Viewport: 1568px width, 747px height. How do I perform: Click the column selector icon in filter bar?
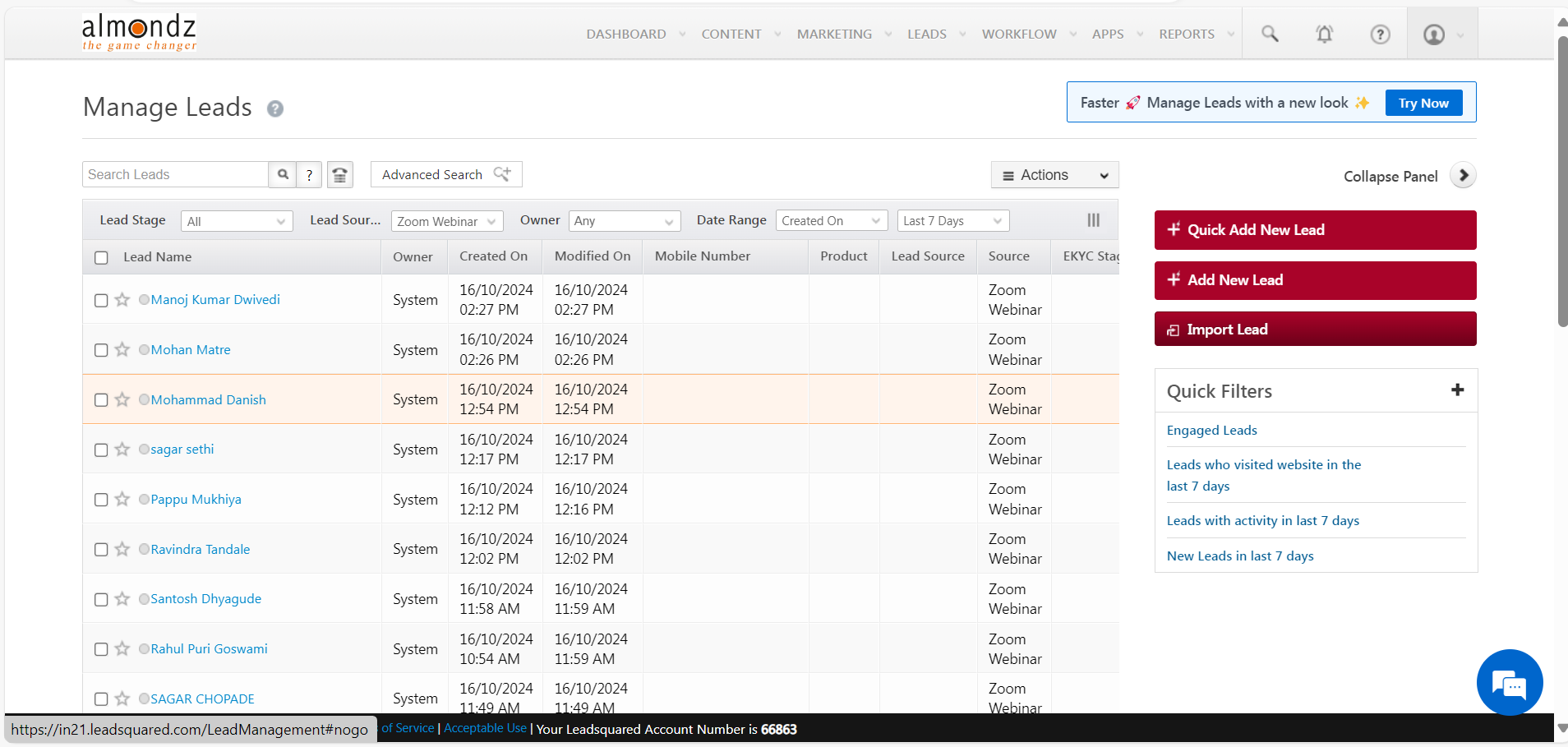pos(1093,220)
